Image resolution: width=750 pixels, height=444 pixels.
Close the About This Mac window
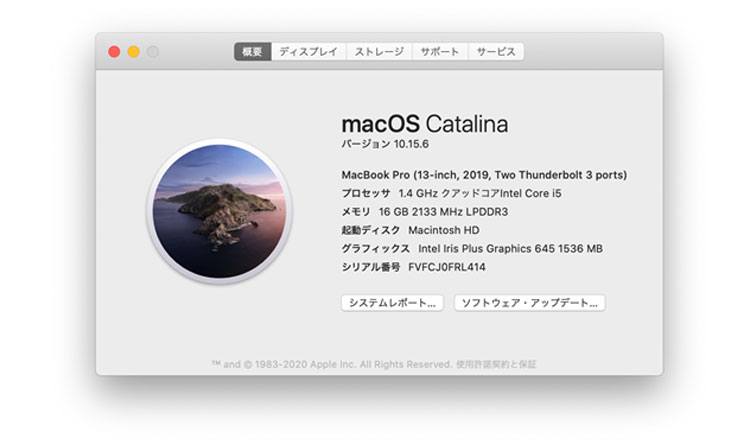click(x=114, y=52)
